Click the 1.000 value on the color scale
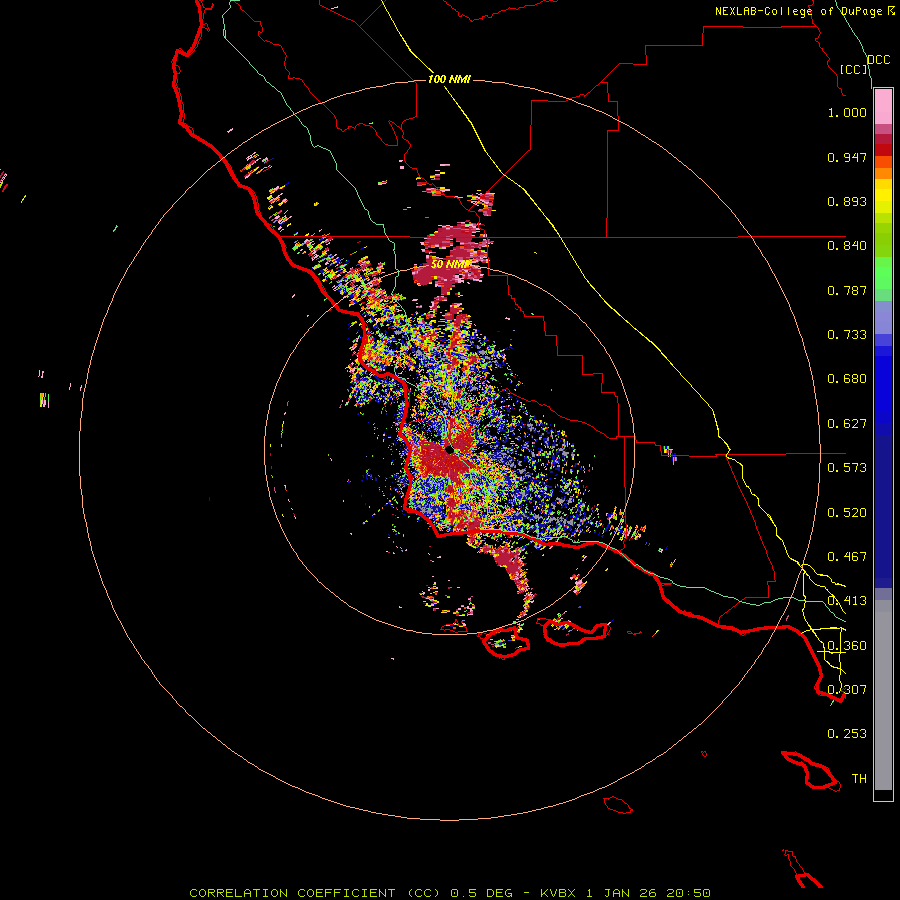The image size is (900, 900). coord(847,112)
